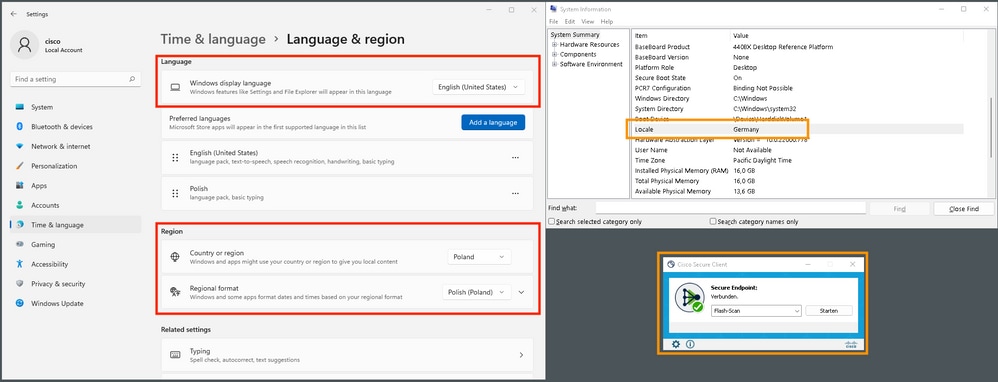Open Cisco Secure Client settings gear
The height and width of the screenshot is (382, 998).
676,344
